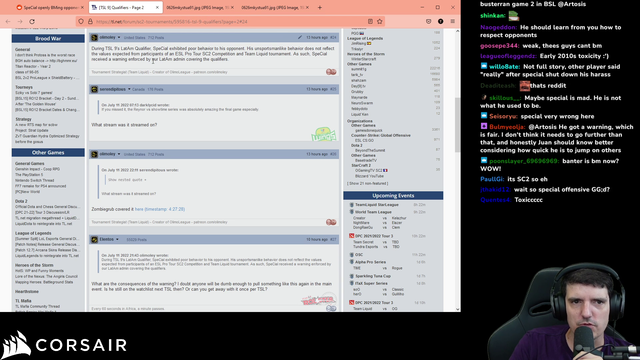This screenshot has height=360, width=640.
Task: Click olimoley's avatar icon on post #24
Action: click(x=94, y=38)
